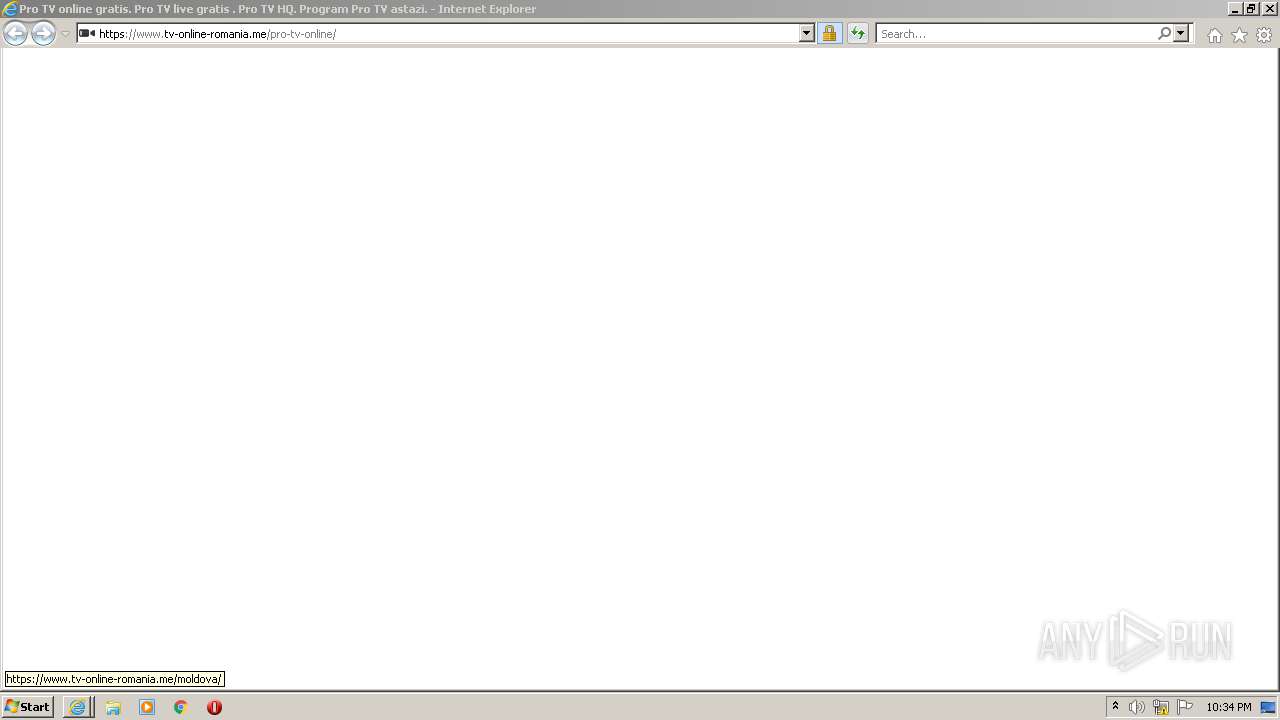
Task: Go to Home page icon
Action: [x=1214, y=35]
